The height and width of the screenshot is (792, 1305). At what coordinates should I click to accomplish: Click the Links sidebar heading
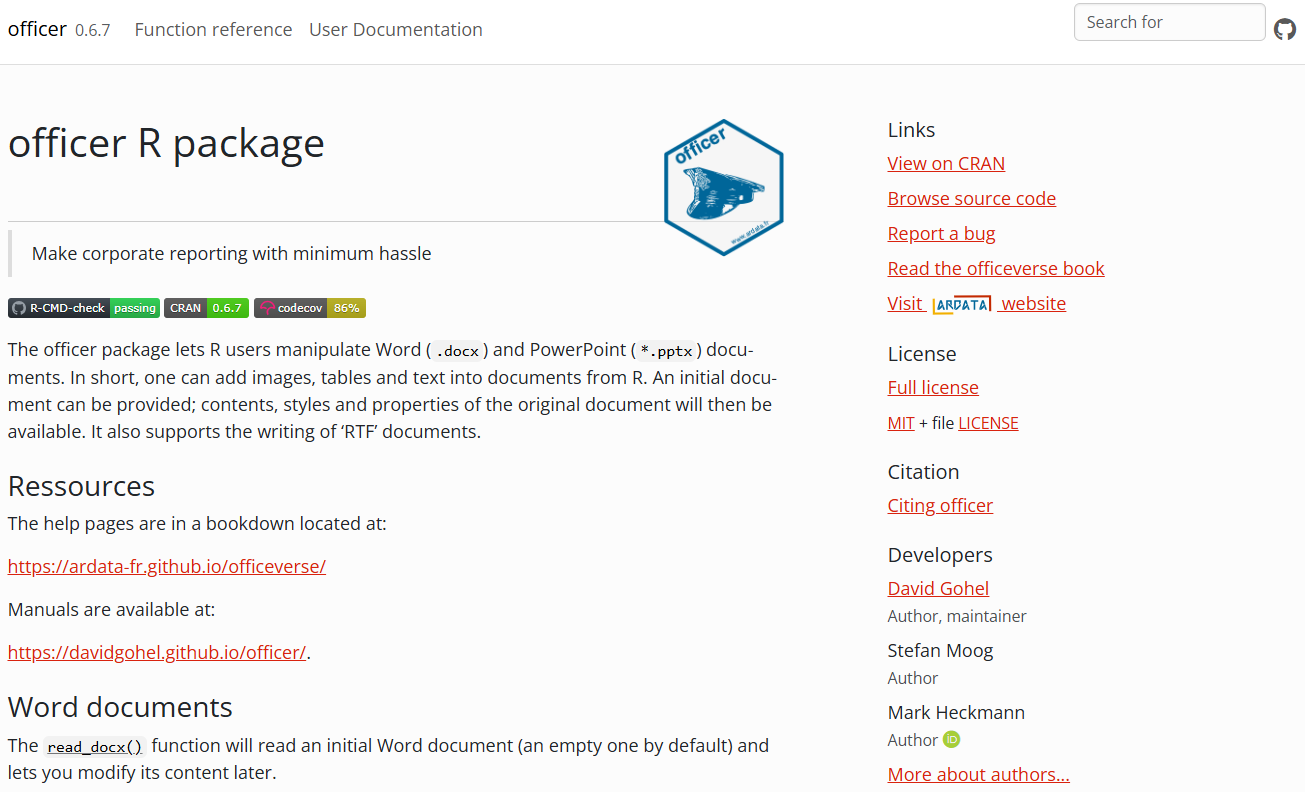pos(912,130)
